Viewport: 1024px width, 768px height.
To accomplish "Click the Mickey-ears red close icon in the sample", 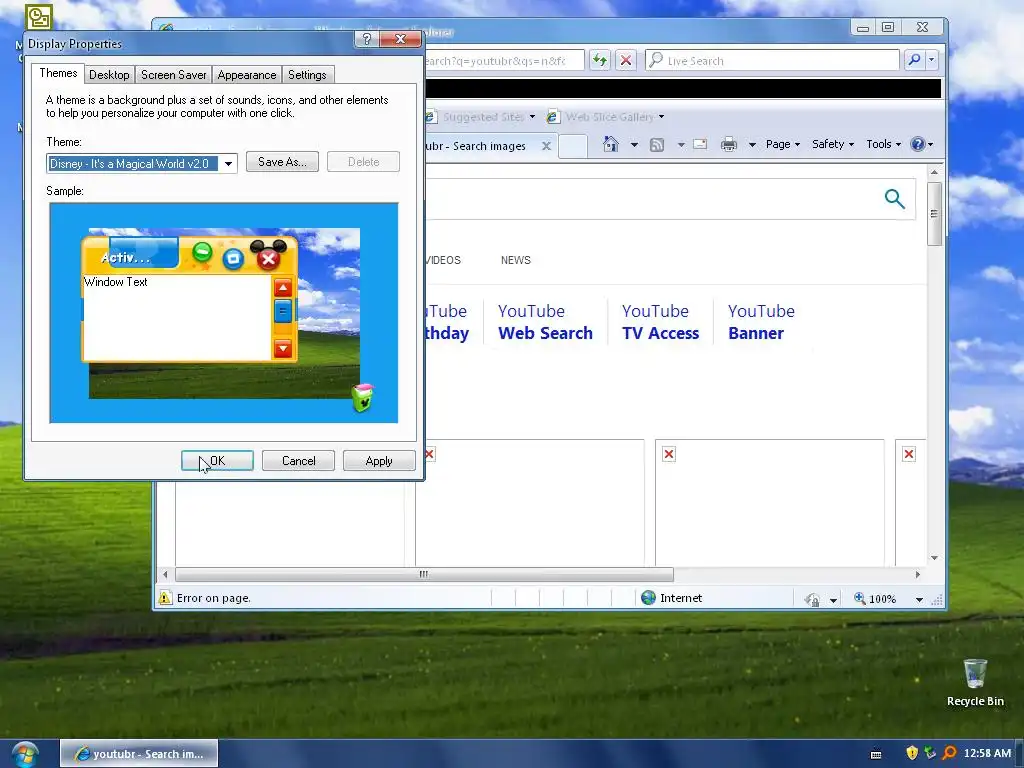I will tap(268, 255).
